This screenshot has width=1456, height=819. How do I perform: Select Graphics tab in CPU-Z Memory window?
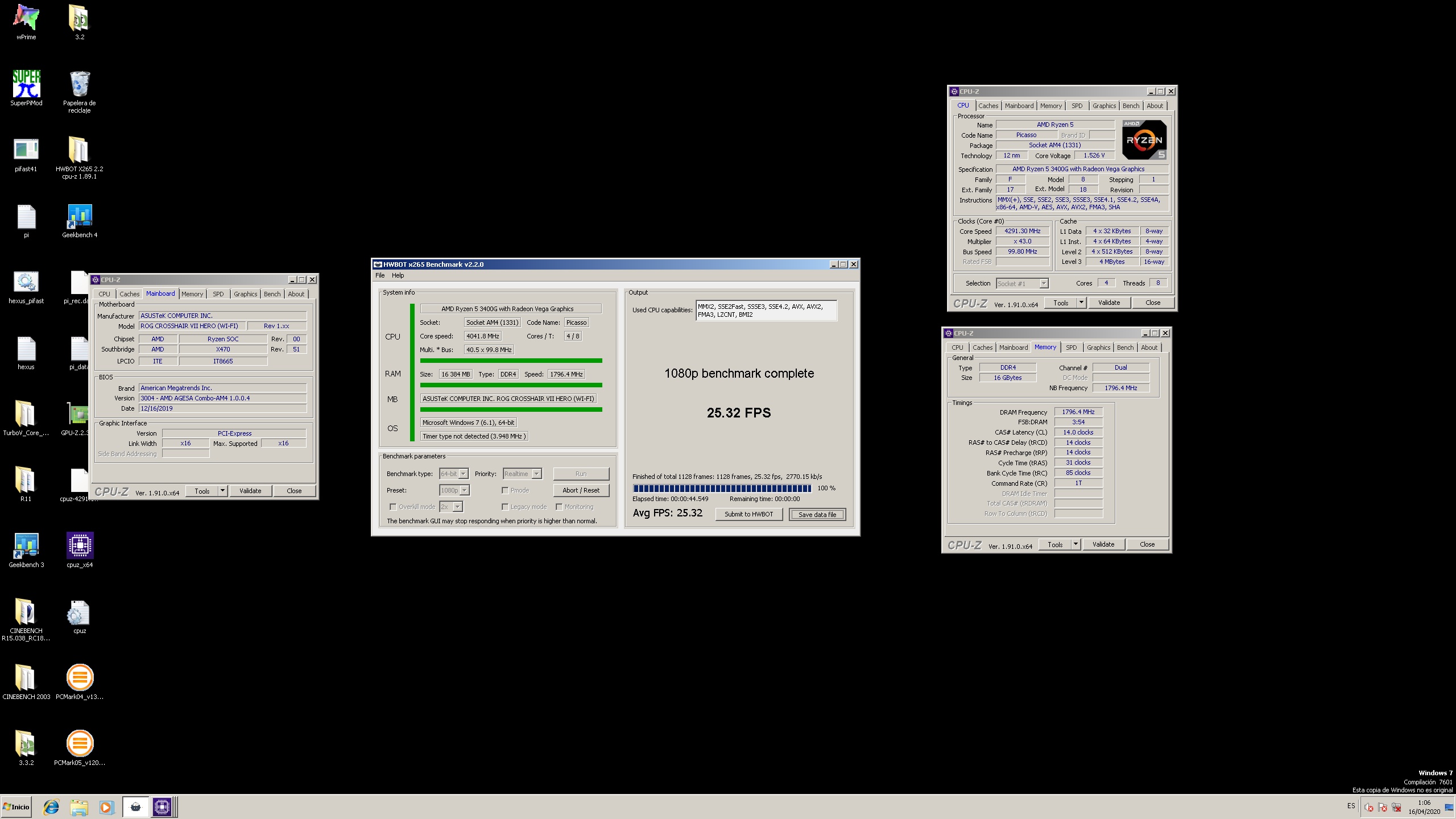(1099, 348)
